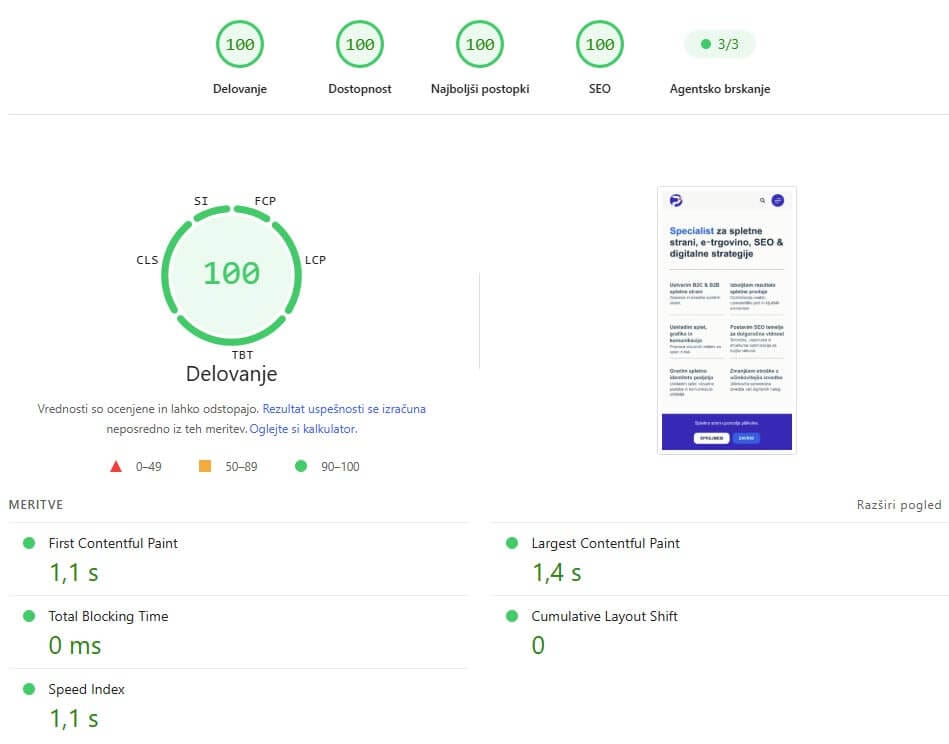949x744 pixels.
Task: Select the FCP segment label
Action: coord(265,201)
